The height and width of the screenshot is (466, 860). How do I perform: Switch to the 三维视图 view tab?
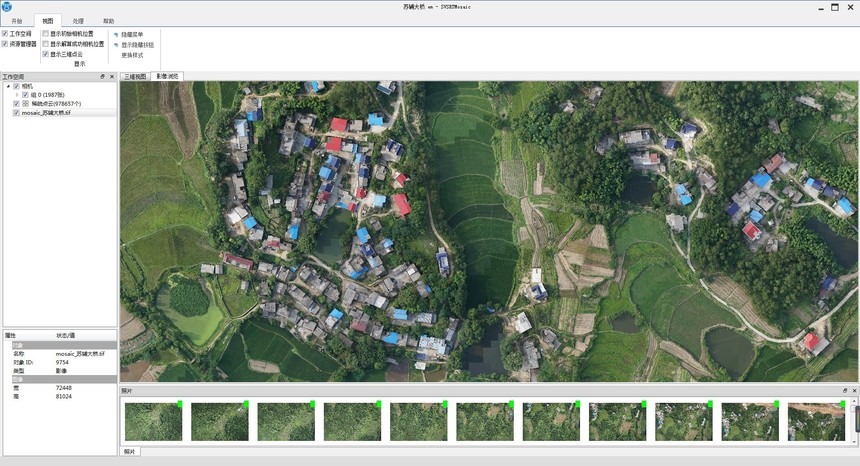pyautogui.click(x=135, y=77)
